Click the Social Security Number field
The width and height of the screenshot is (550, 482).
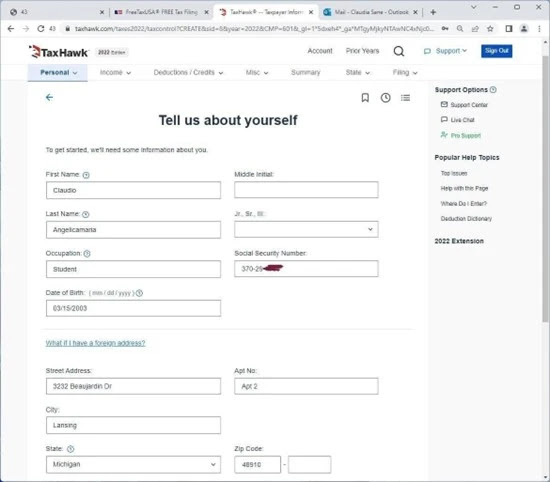point(306,269)
